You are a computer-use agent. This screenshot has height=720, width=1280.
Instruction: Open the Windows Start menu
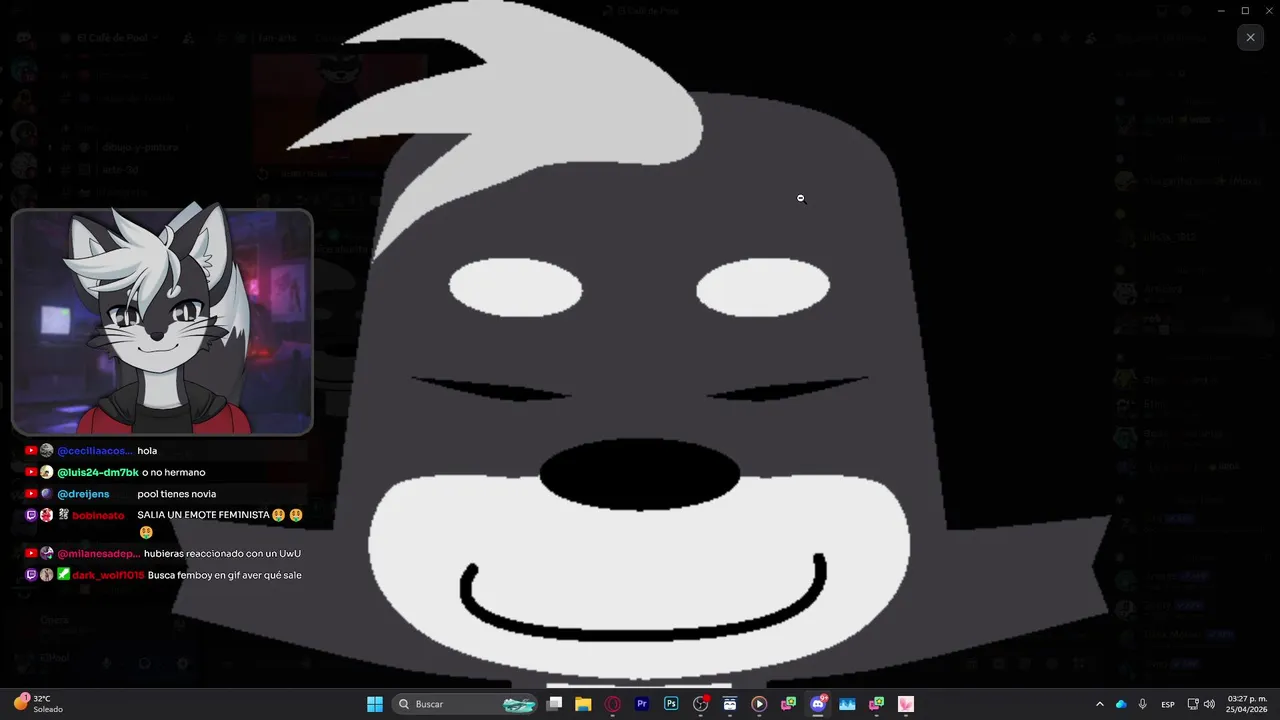pyautogui.click(x=375, y=704)
